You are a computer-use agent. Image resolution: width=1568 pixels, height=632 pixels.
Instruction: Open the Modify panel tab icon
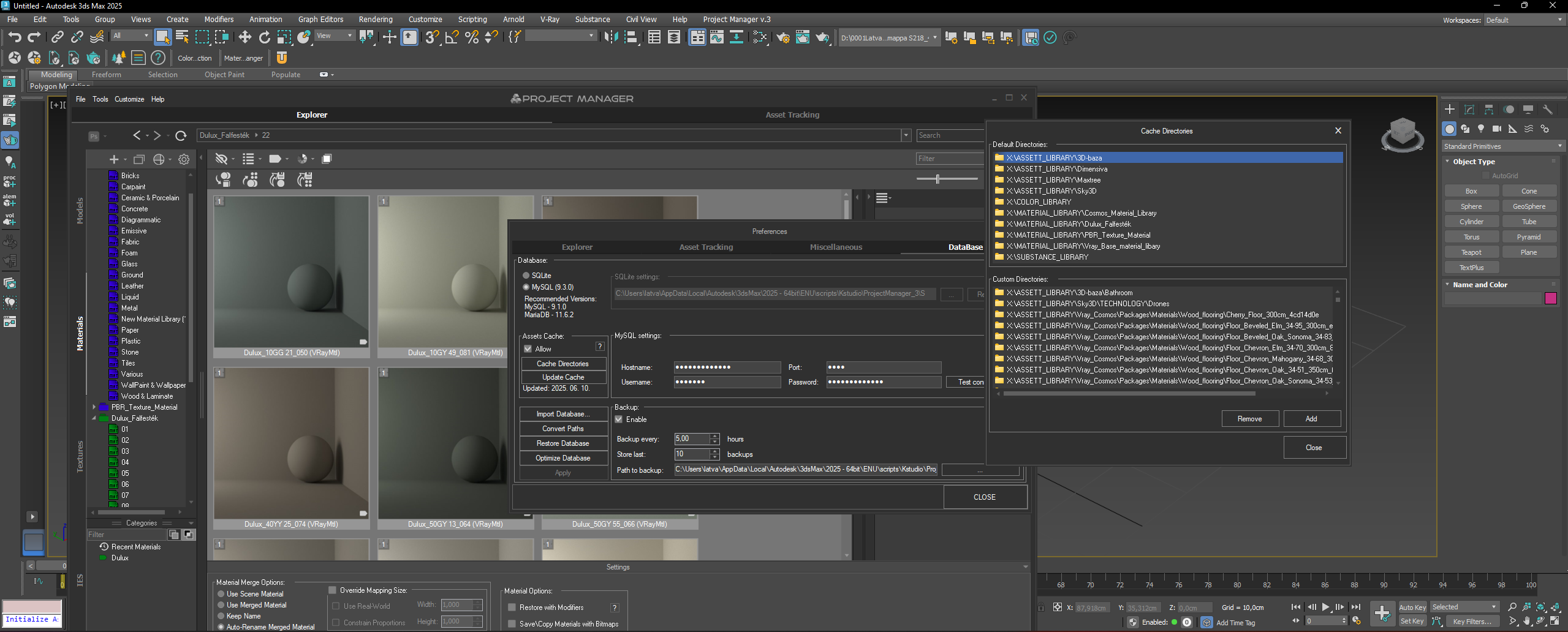[1469, 110]
